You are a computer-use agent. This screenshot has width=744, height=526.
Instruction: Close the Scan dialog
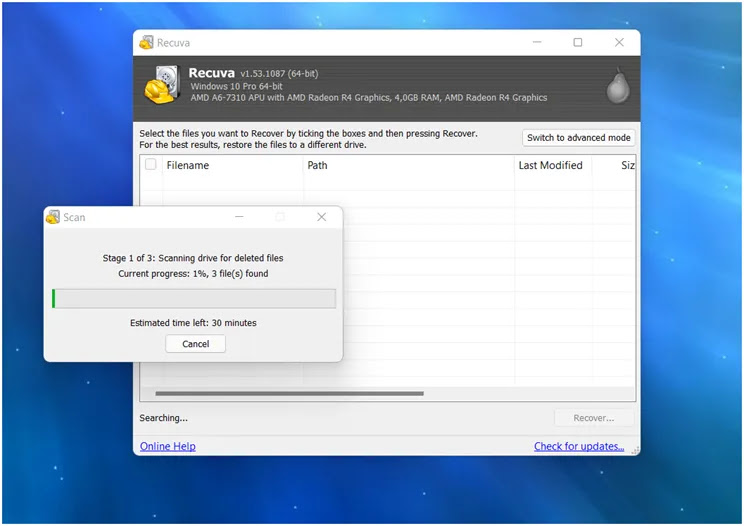pyautogui.click(x=321, y=217)
